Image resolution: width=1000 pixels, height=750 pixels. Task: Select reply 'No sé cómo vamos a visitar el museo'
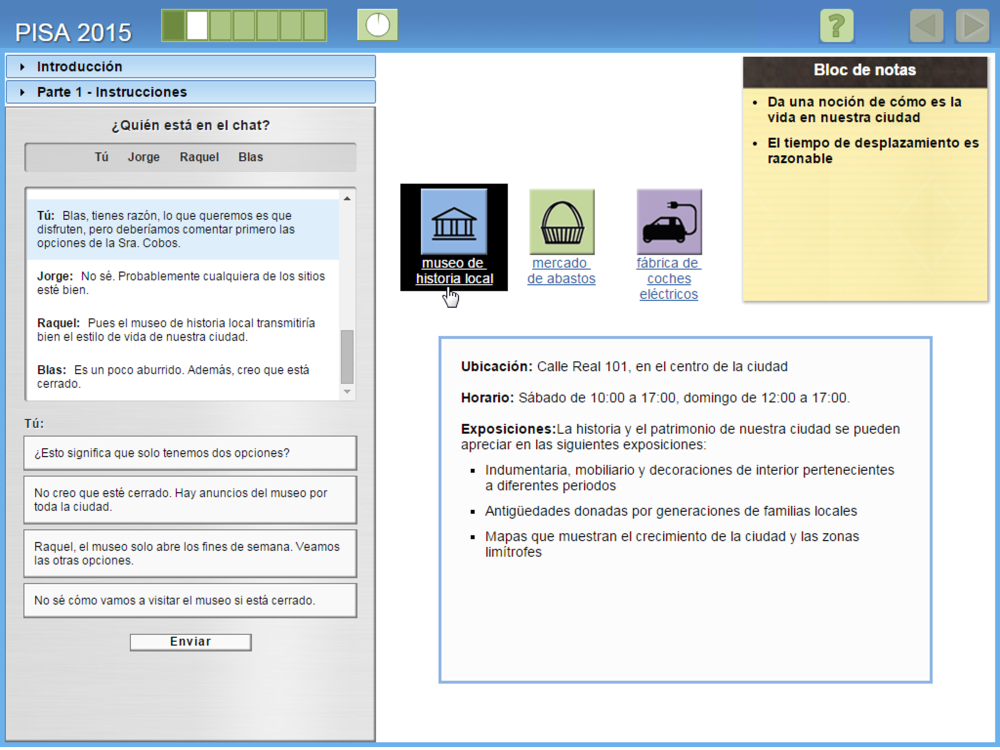[x=190, y=600]
